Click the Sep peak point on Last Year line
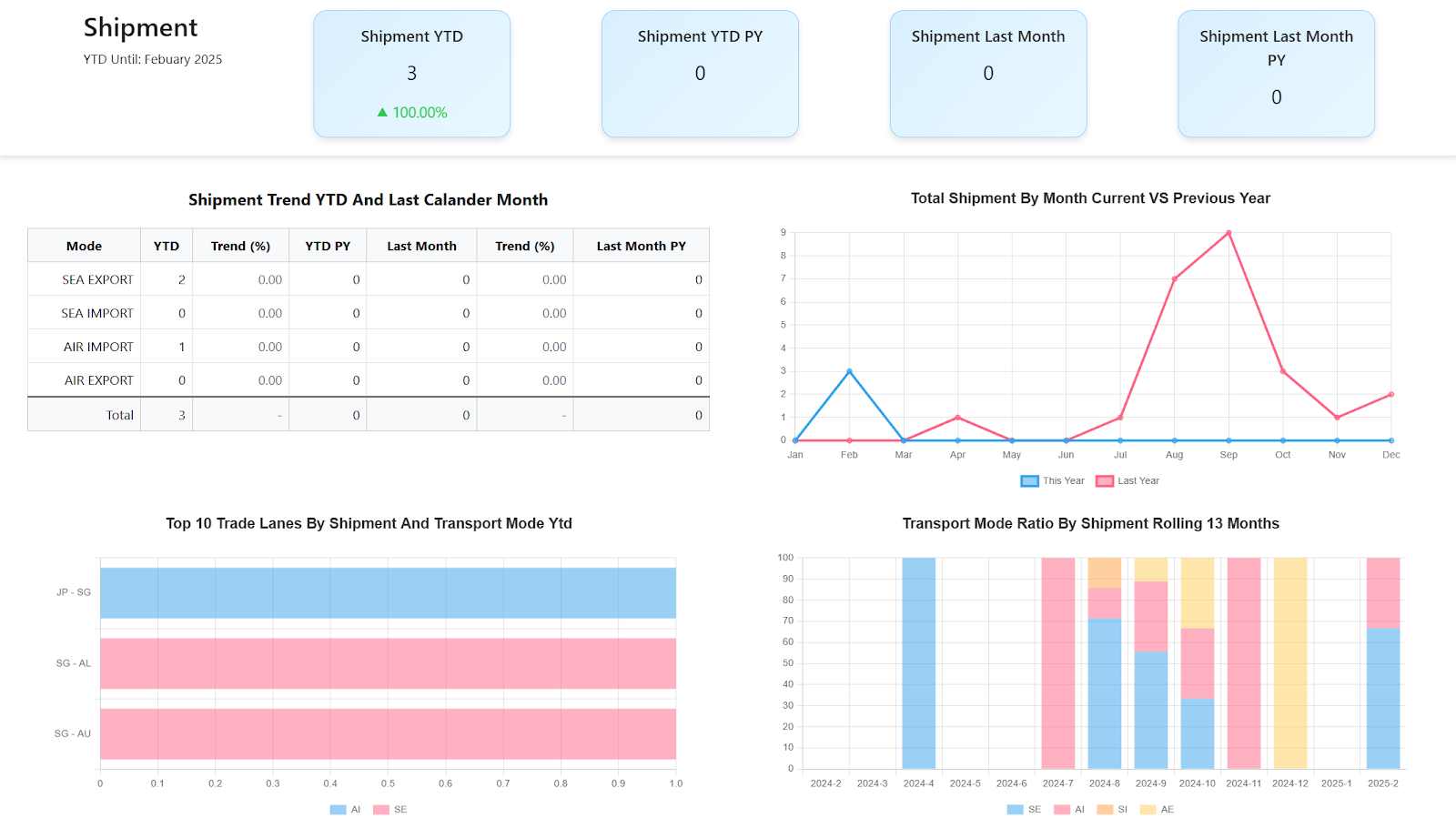The image size is (1456, 838). click(x=1228, y=233)
